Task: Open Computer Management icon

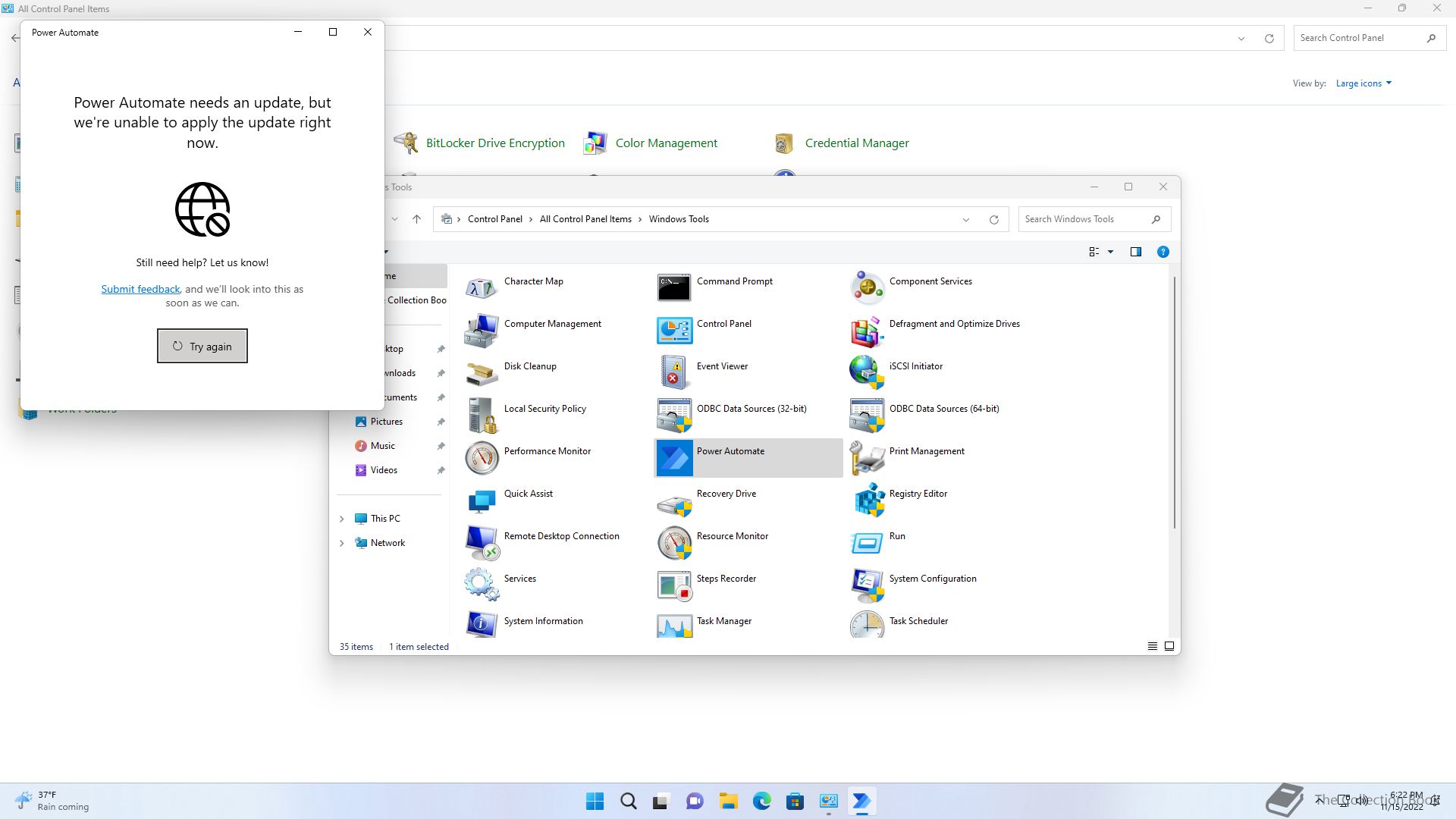Action: 482,331
